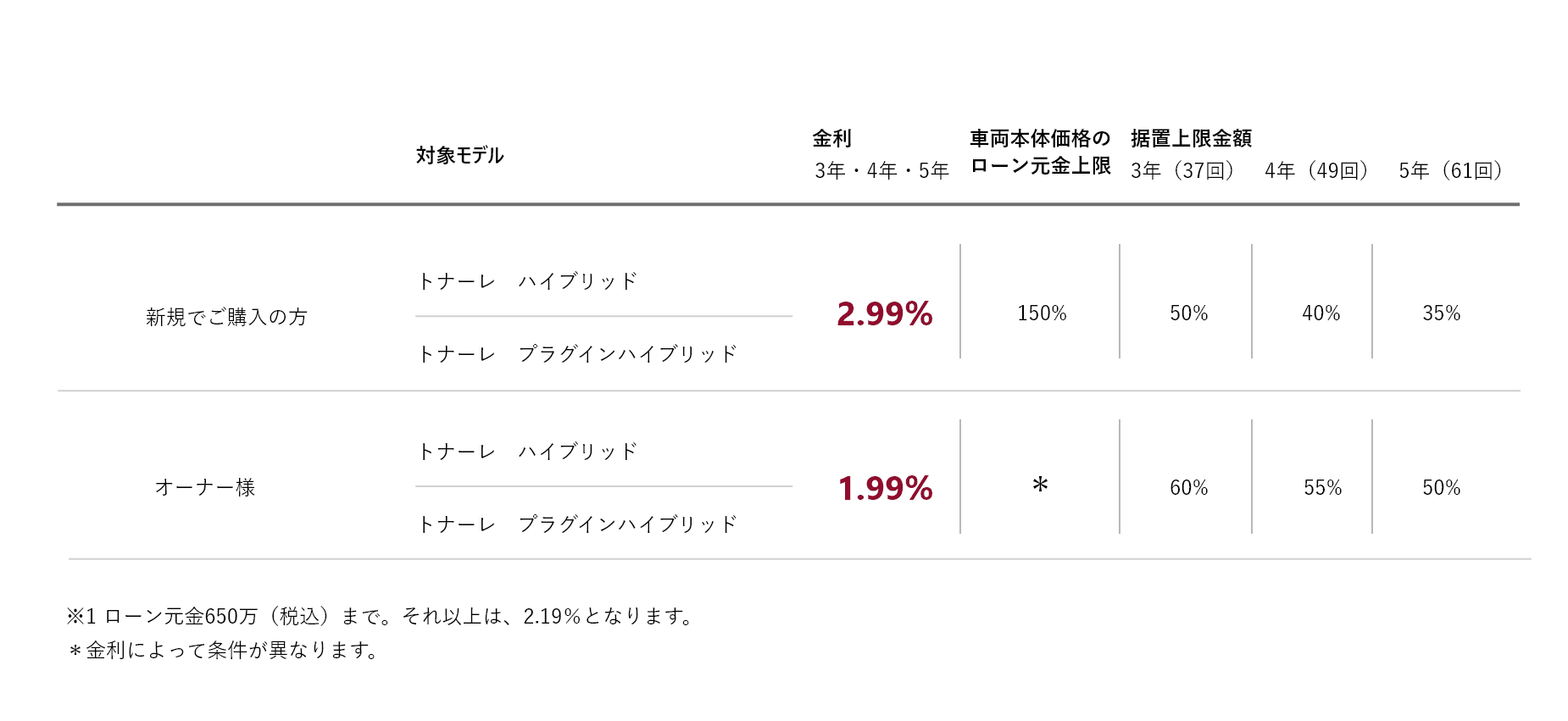Select the 新規でご購入の方 row label

(226, 317)
